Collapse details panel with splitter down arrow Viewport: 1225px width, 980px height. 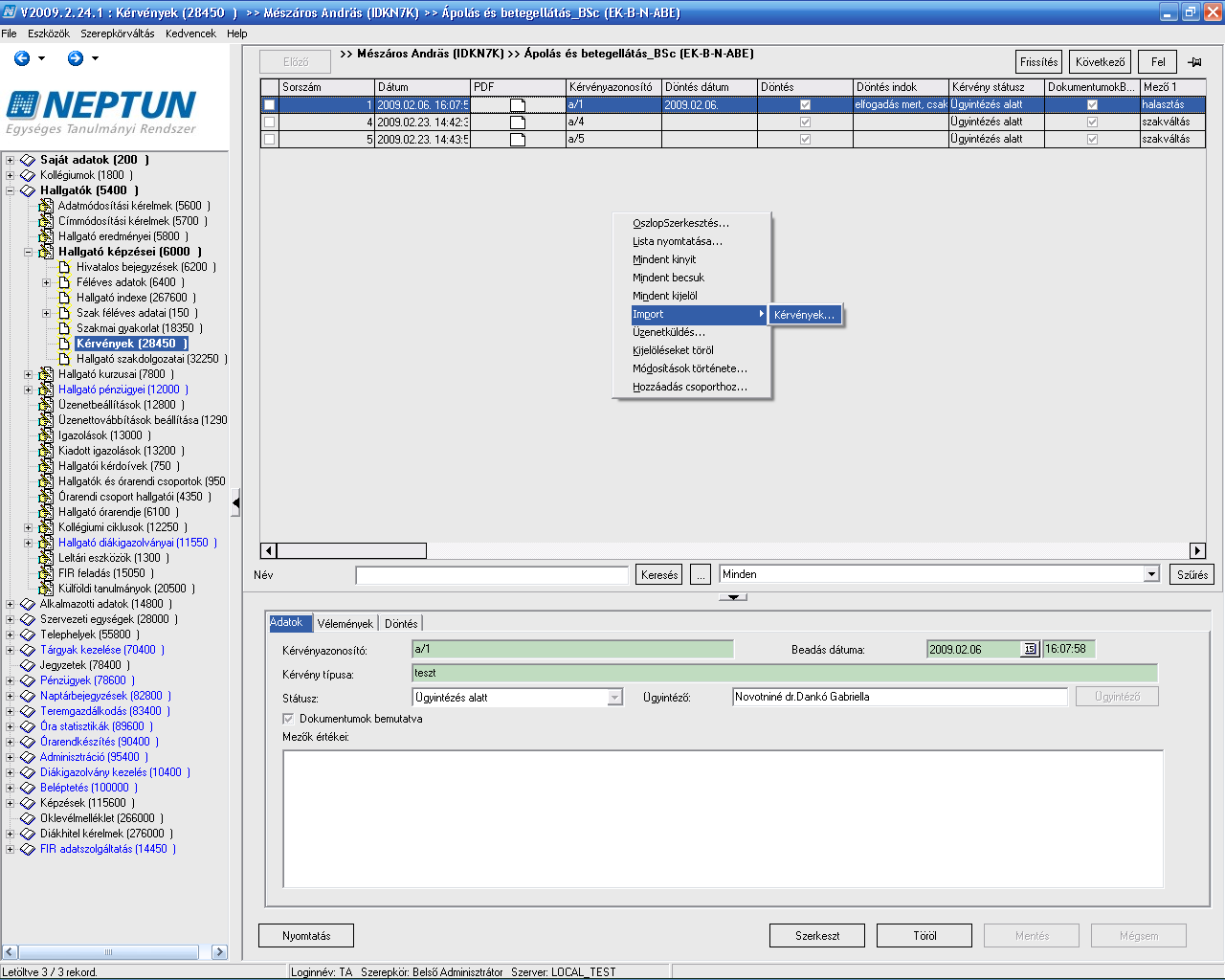pyautogui.click(x=732, y=596)
